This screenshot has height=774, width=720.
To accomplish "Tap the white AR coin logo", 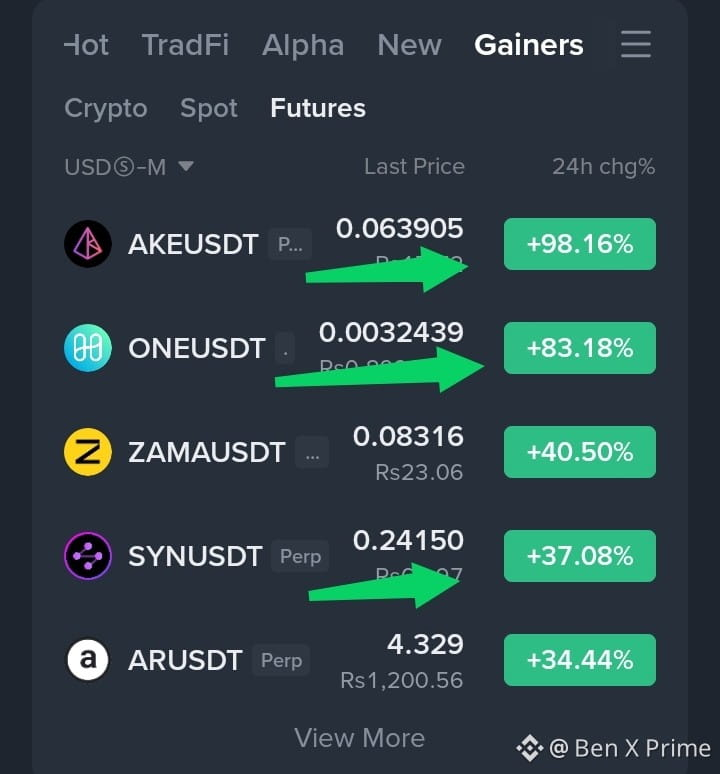I will [88, 660].
